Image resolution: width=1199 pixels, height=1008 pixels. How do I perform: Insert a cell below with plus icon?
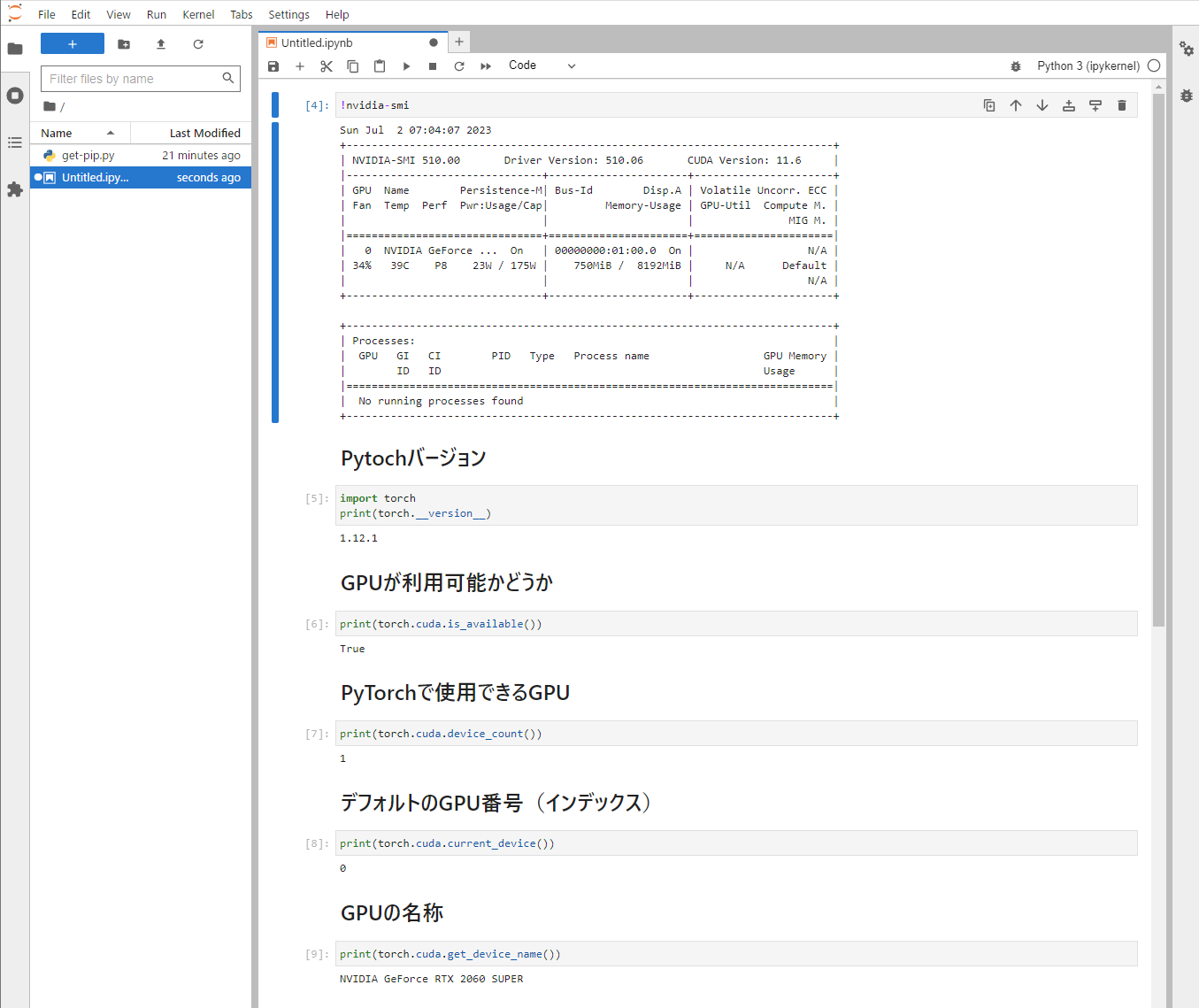pos(300,66)
